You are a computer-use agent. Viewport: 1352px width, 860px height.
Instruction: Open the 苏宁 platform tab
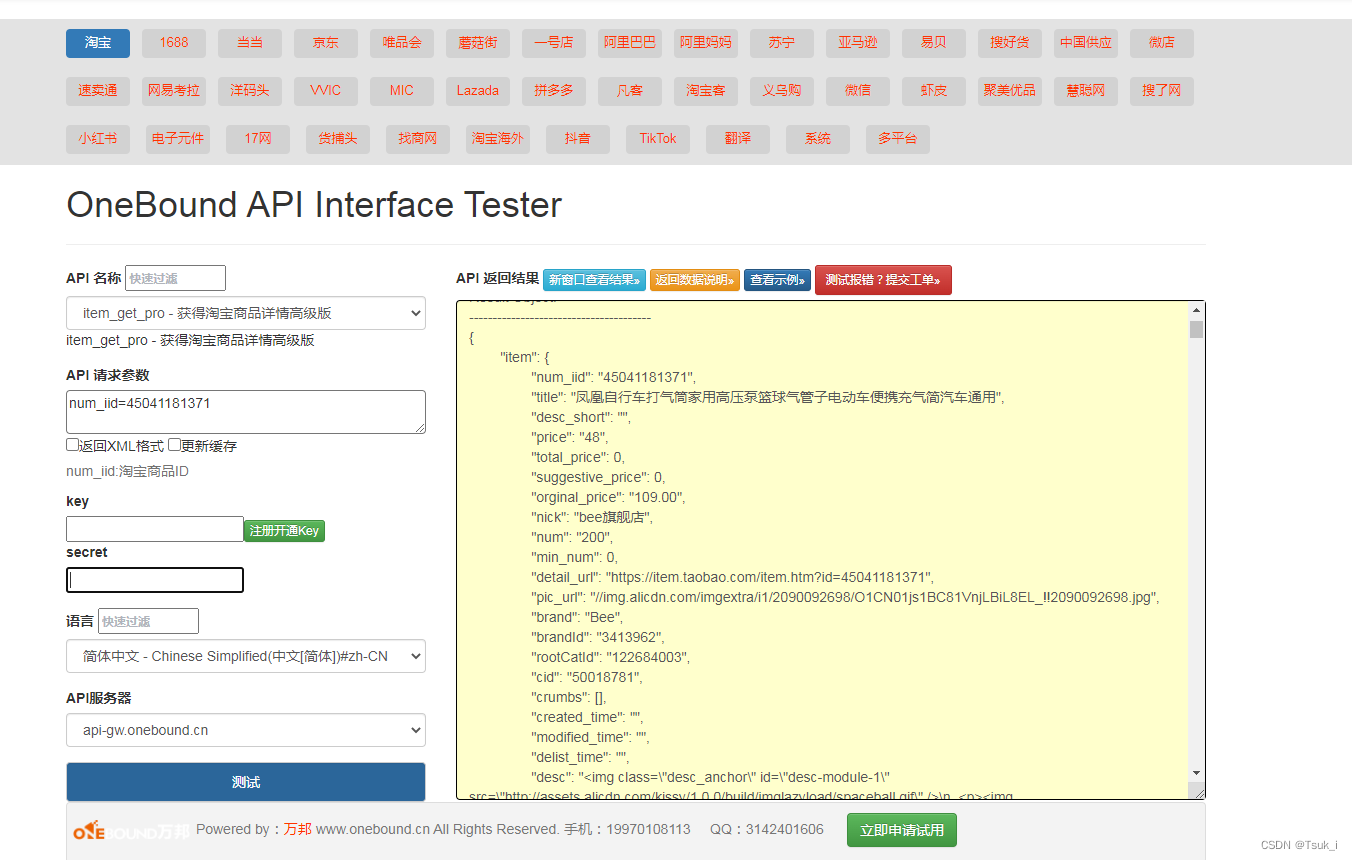(782, 43)
